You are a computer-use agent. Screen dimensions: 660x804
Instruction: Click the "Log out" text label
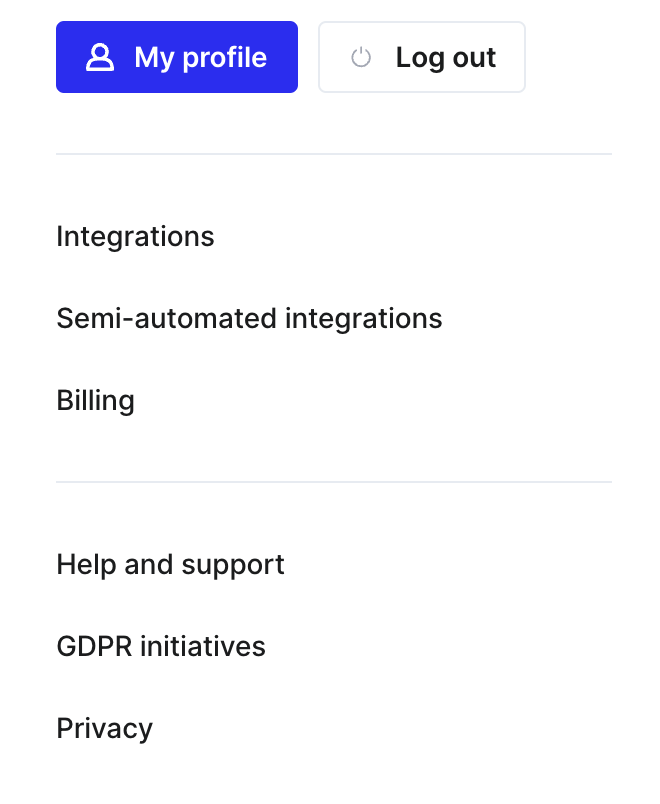click(x=446, y=57)
